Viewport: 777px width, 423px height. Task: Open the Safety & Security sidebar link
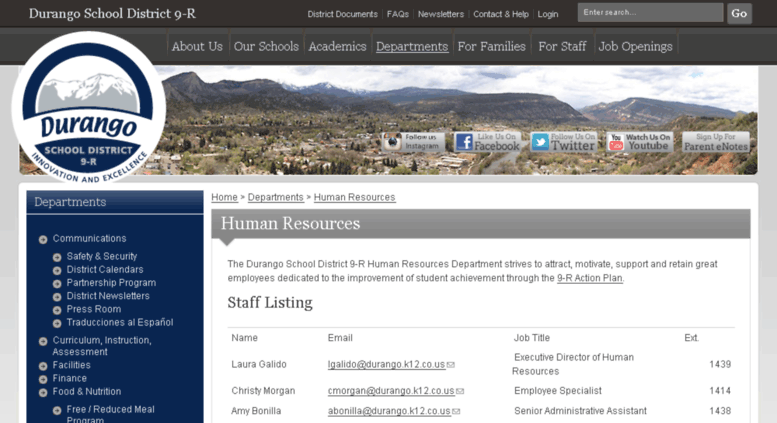pos(102,256)
